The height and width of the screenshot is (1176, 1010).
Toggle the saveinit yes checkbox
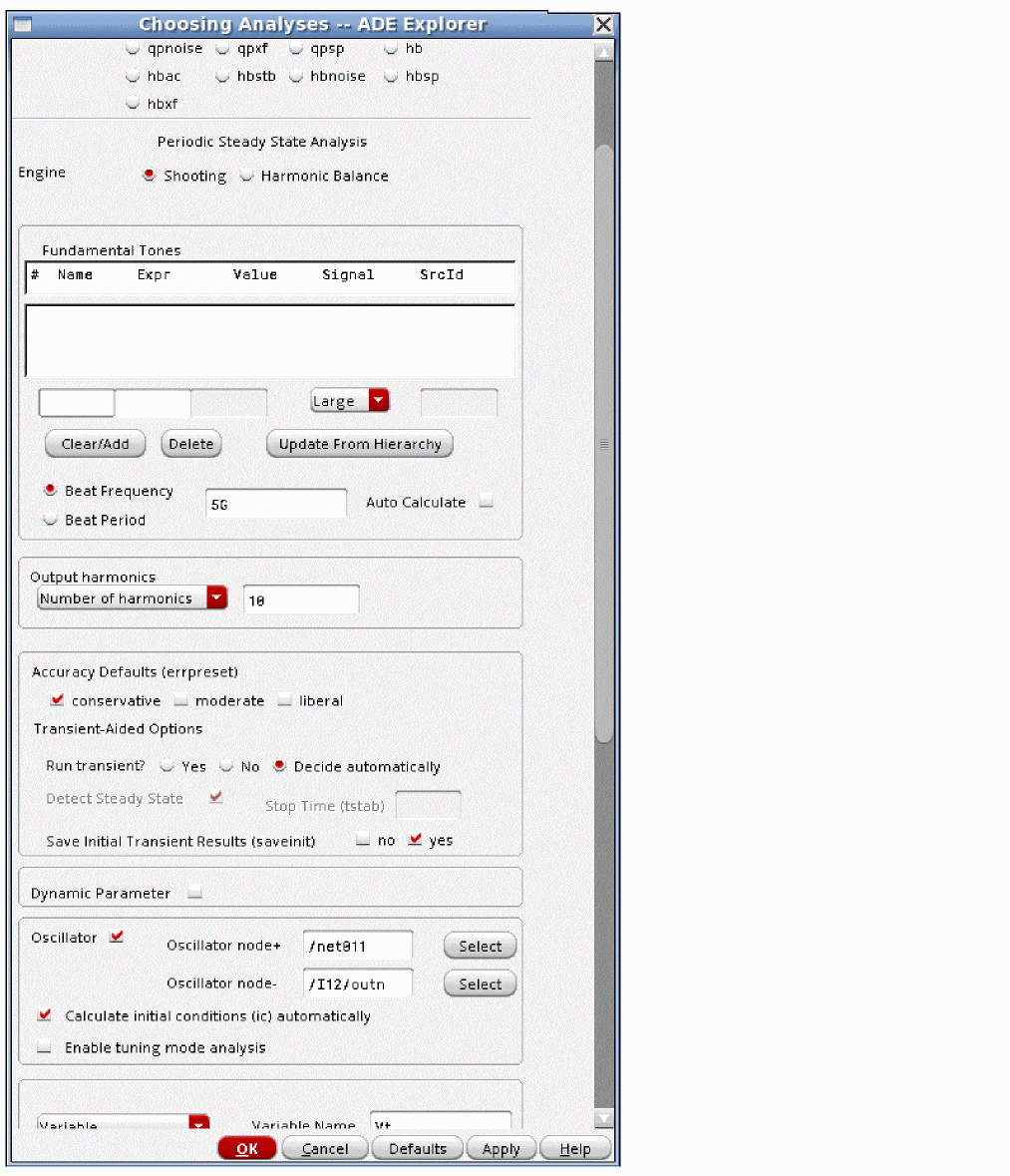coord(415,839)
